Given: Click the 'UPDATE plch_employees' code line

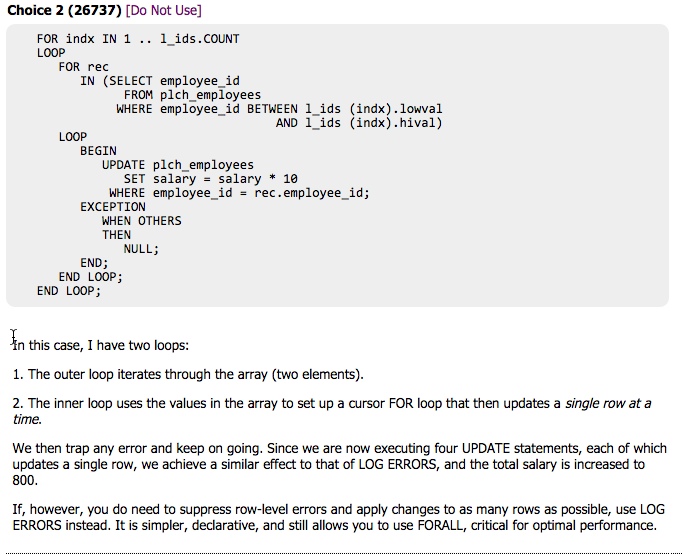Looking at the screenshot, I should coord(177,165).
